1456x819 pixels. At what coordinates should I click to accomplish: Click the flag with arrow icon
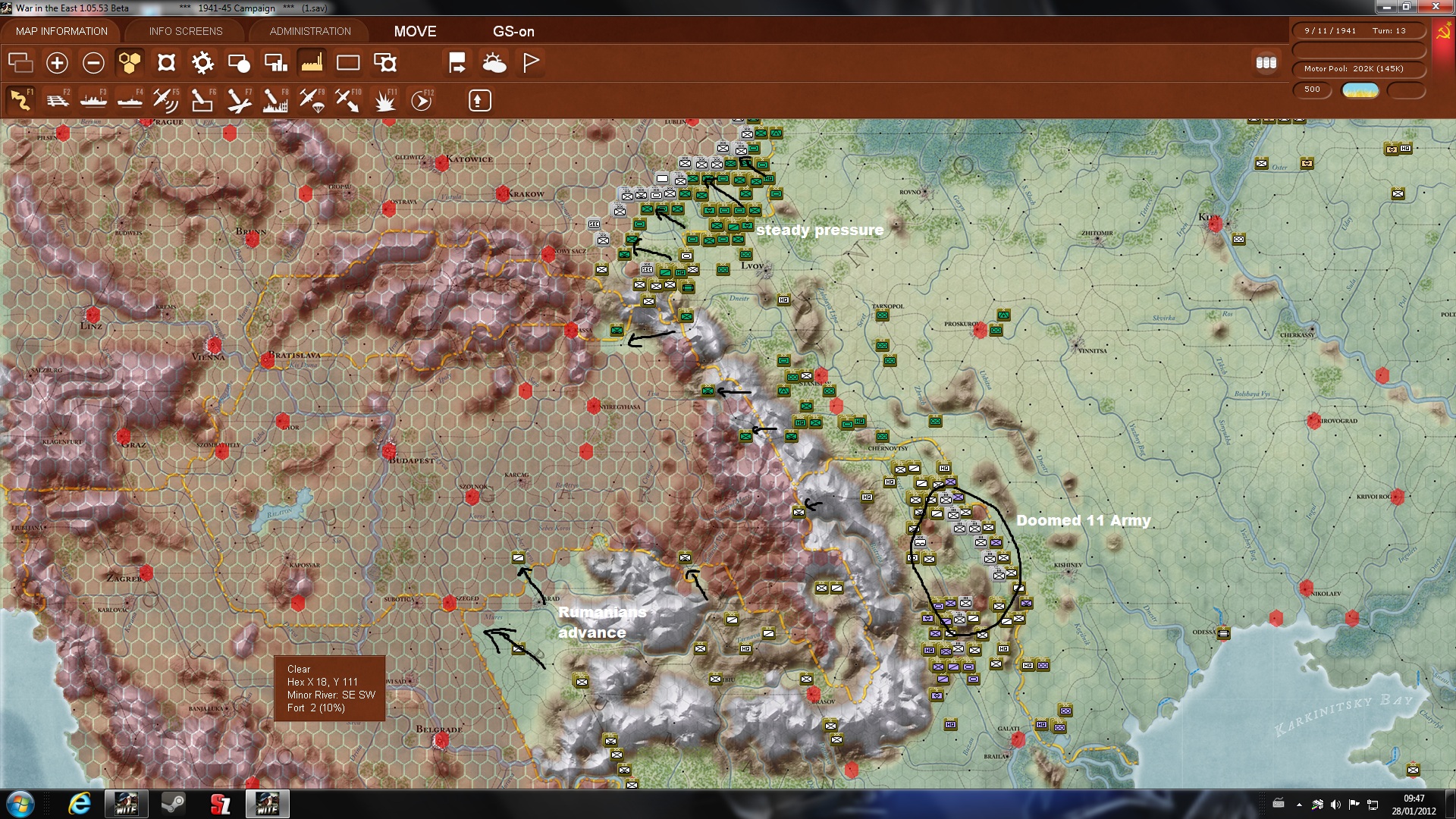pyautogui.click(x=457, y=62)
